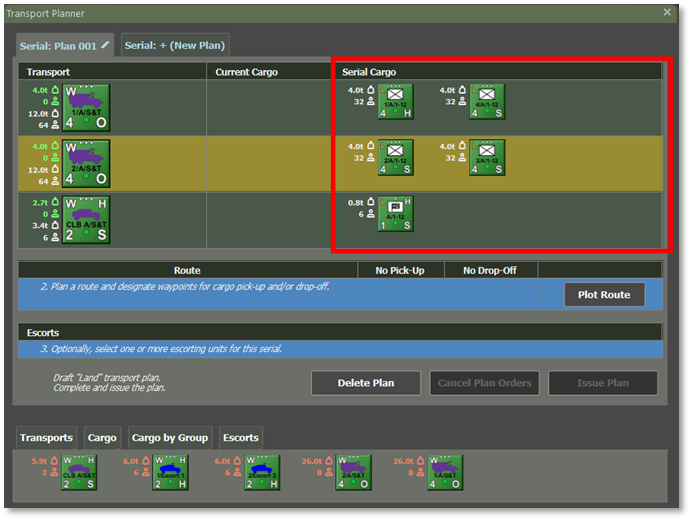Pick the 5.9t unit in bottom transport list
691x520 pixels.
pyautogui.click(x=78, y=473)
